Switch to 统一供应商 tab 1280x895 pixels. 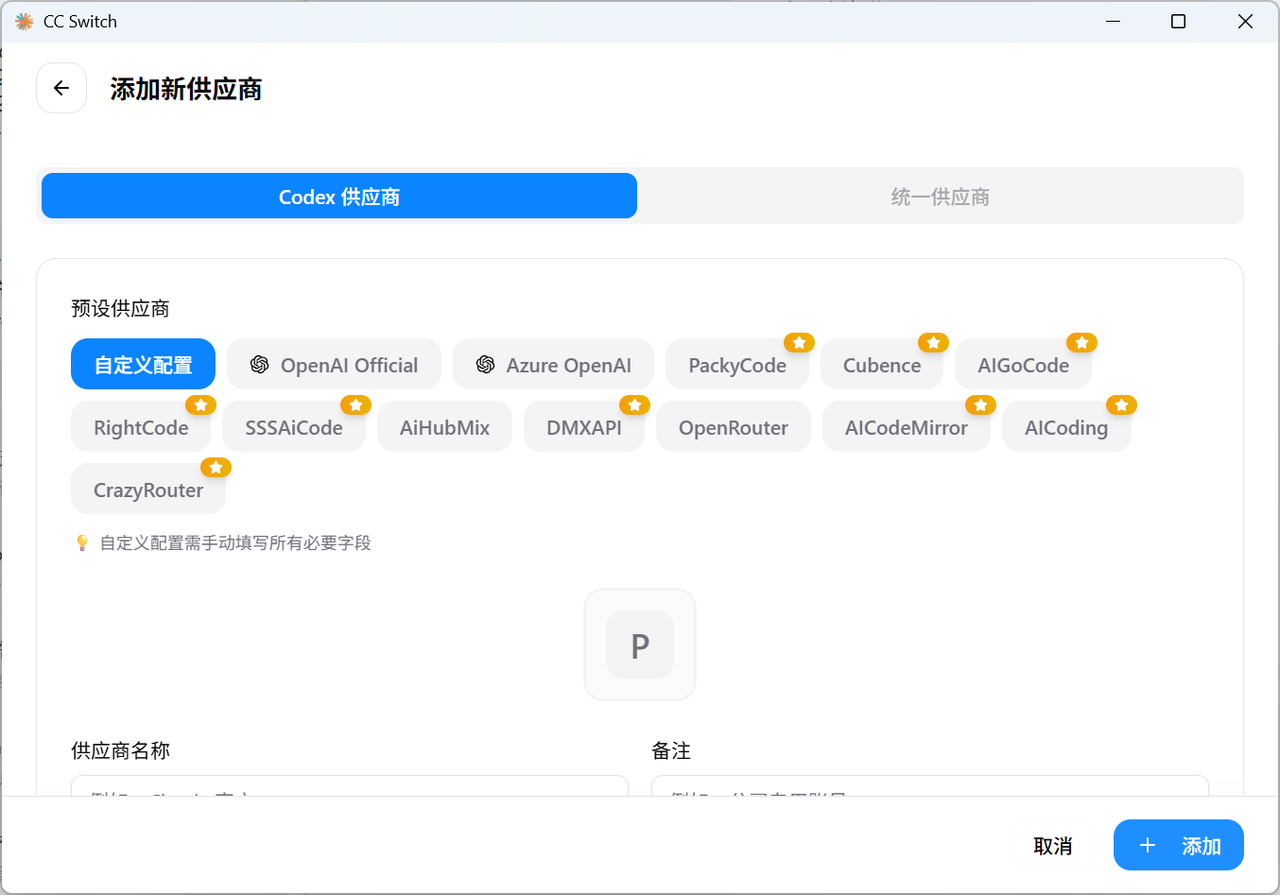click(940, 196)
